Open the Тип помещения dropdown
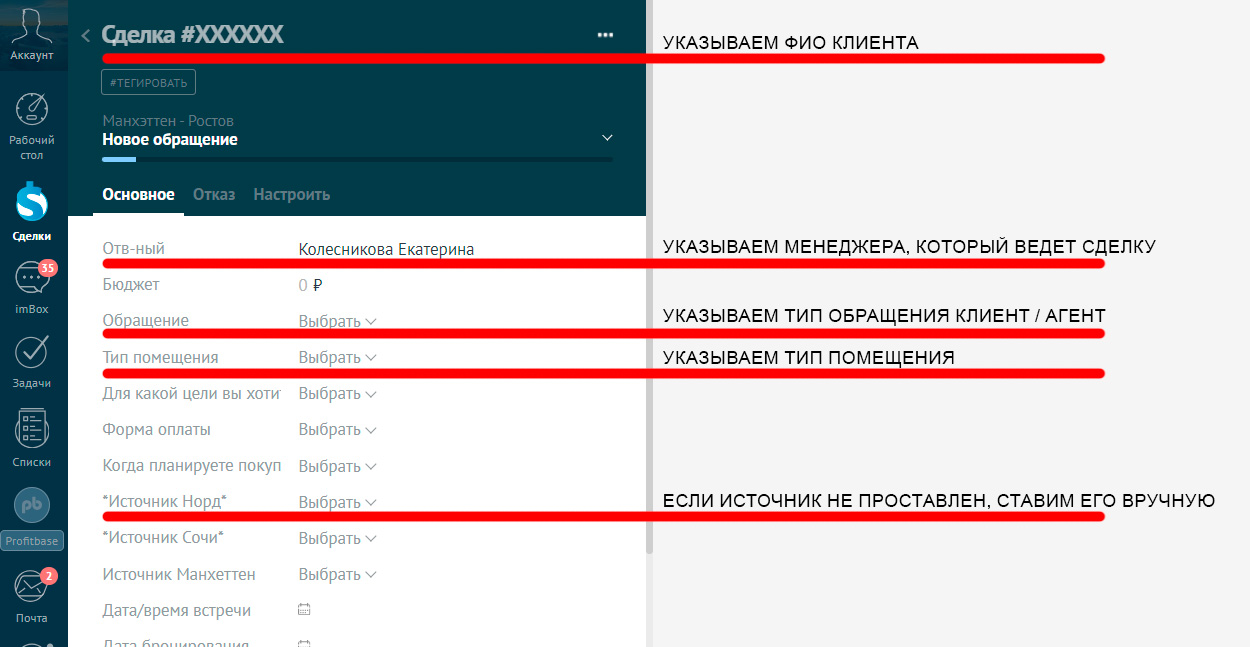This screenshot has height=647, width=1250. 337,358
